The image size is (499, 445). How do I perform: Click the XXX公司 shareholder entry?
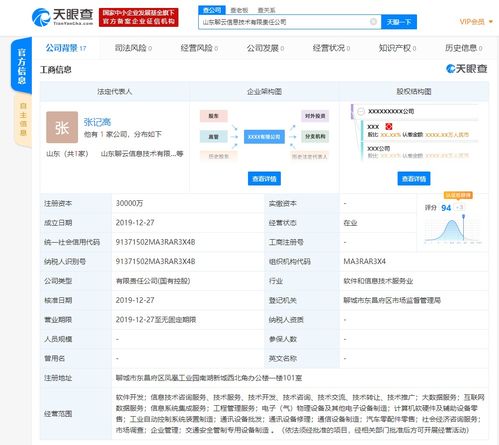coord(379,148)
